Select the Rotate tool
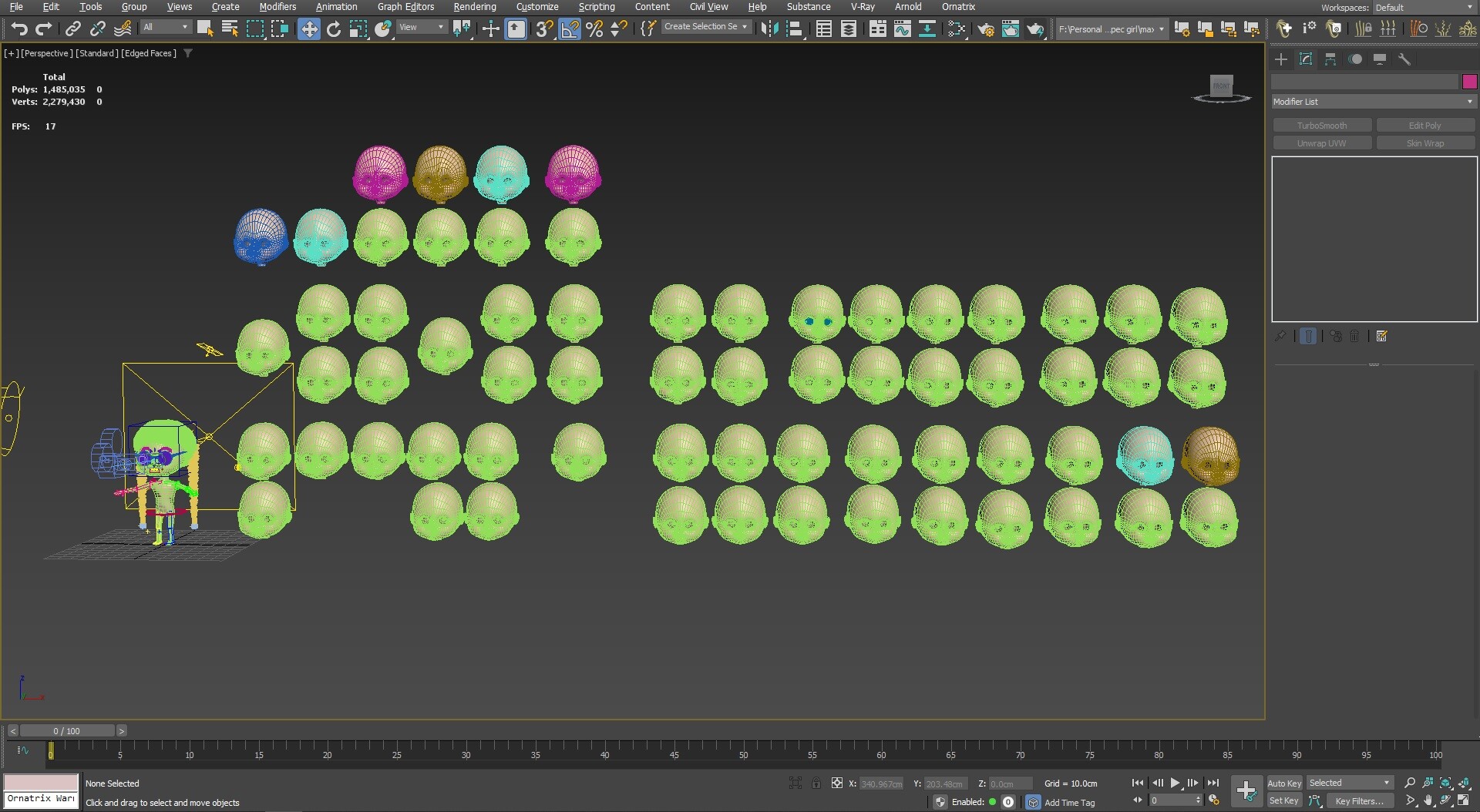This screenshot has height=812, width=1480. pyautogui.click(x=333, y=29)
